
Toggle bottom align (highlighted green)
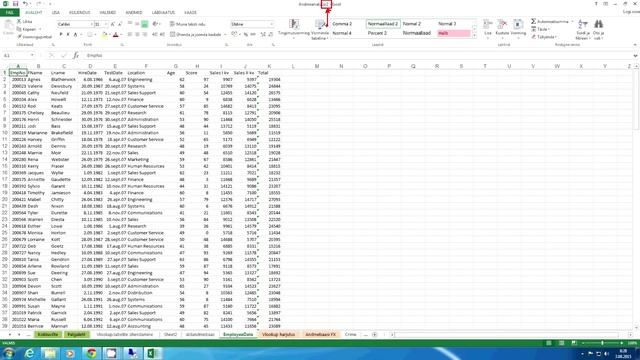[x=144, y=24]
